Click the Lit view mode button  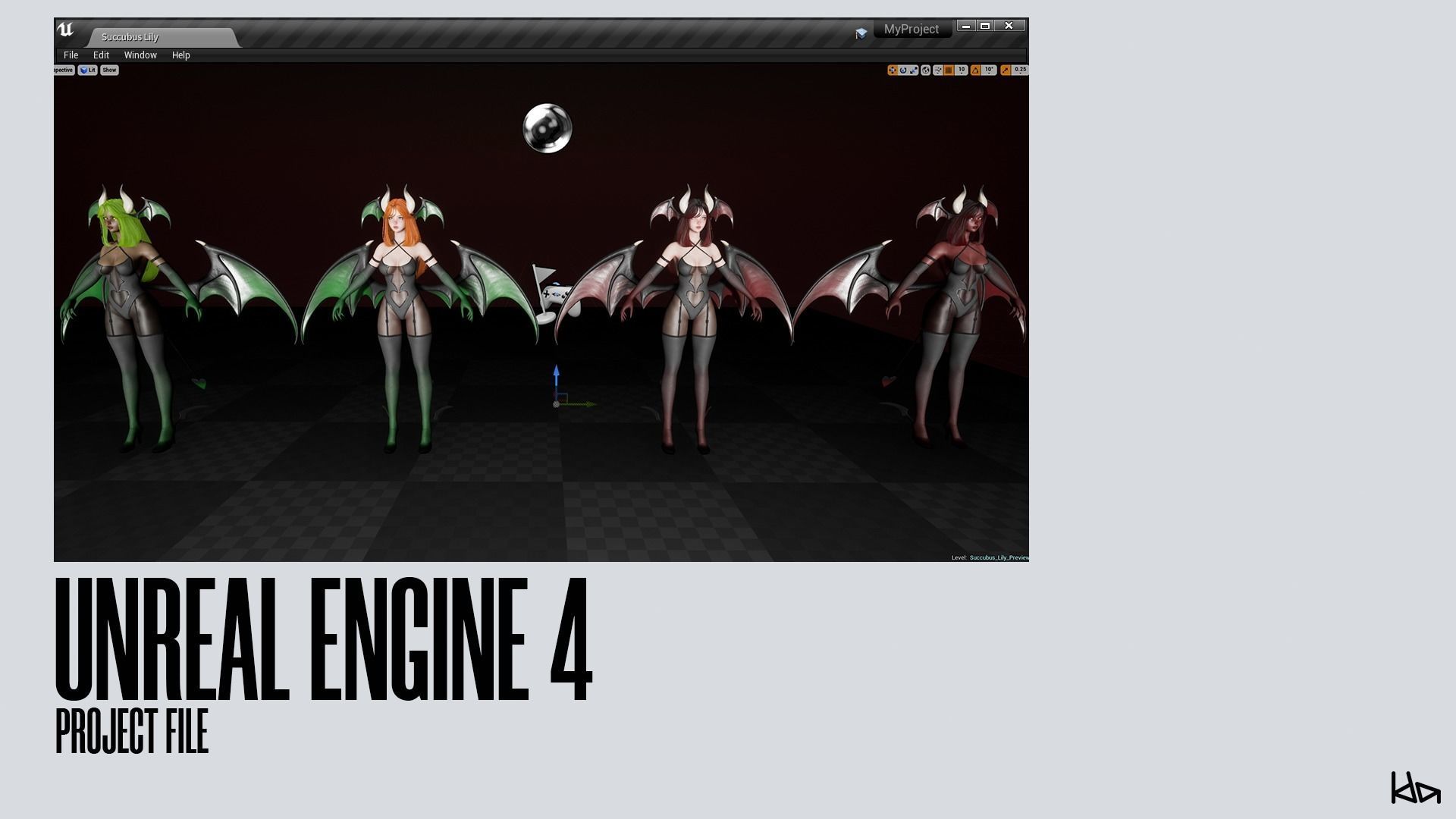pyautogui.click(x=88, y=70)
